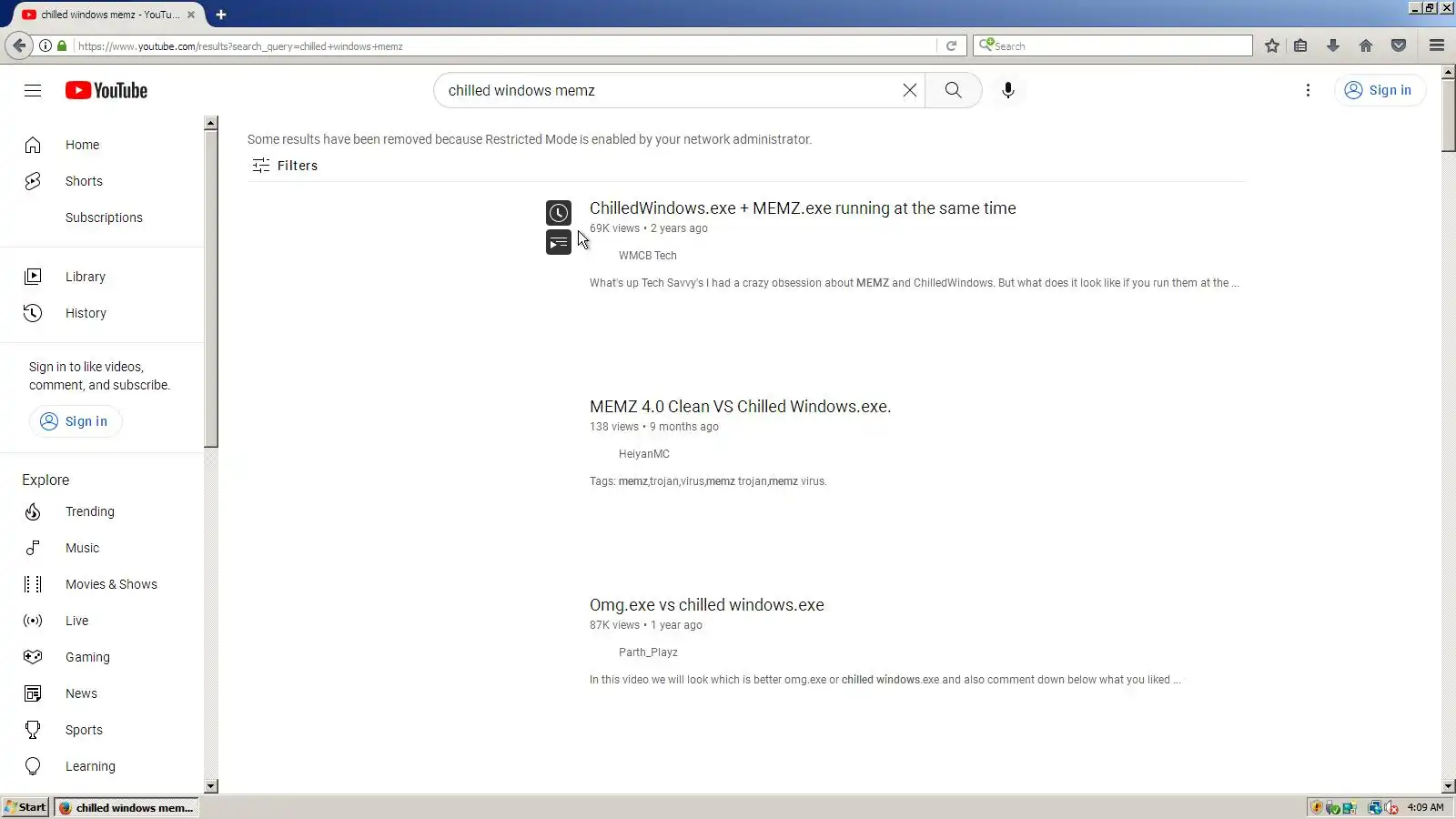The width and height of the screenshot is (1456, 819).
Task: Open the Sports trophy icon
Action: [x=33, y=730]
